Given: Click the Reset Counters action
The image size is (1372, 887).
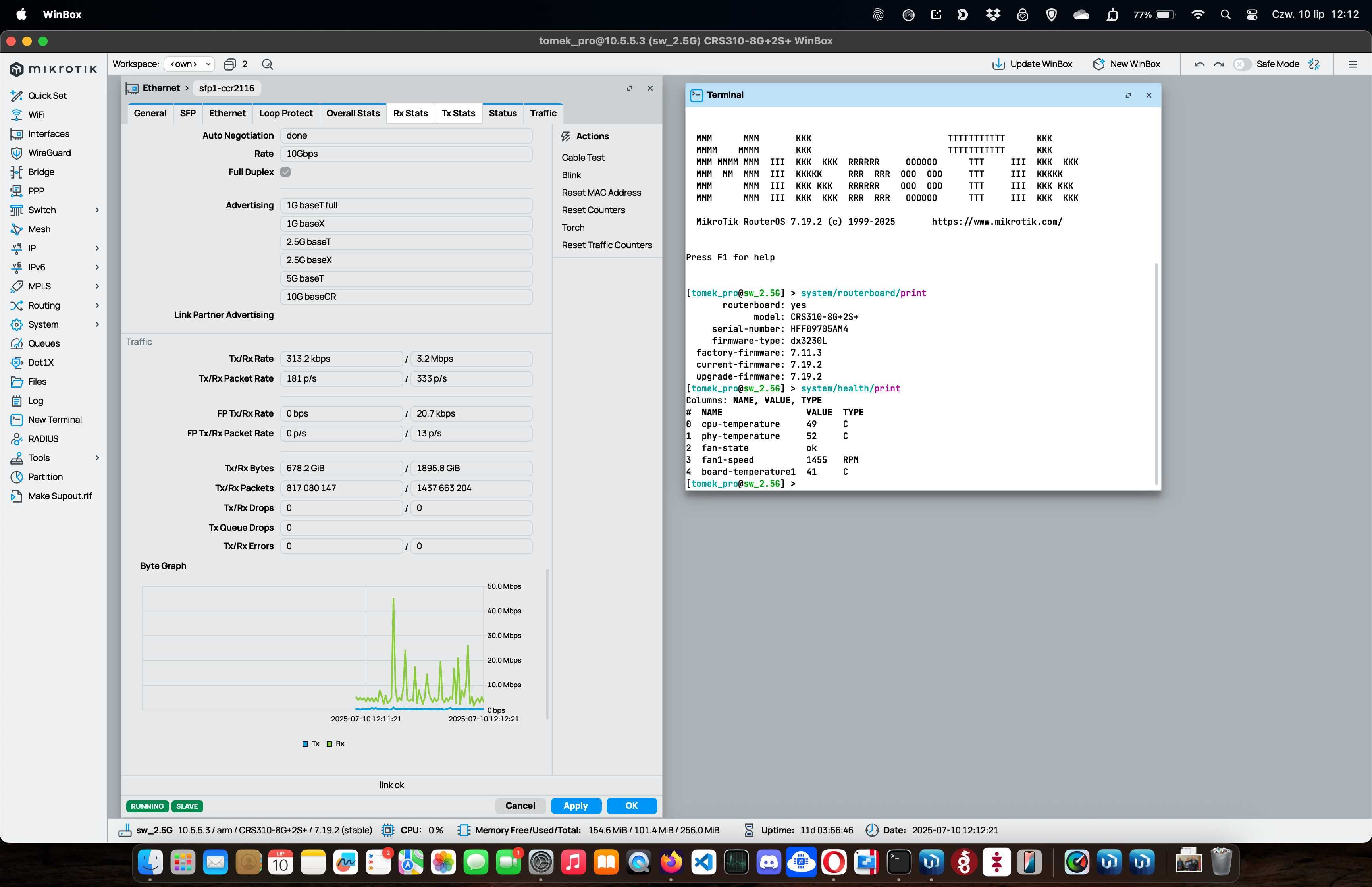Looking at the screenshot, I should [593, 210].
